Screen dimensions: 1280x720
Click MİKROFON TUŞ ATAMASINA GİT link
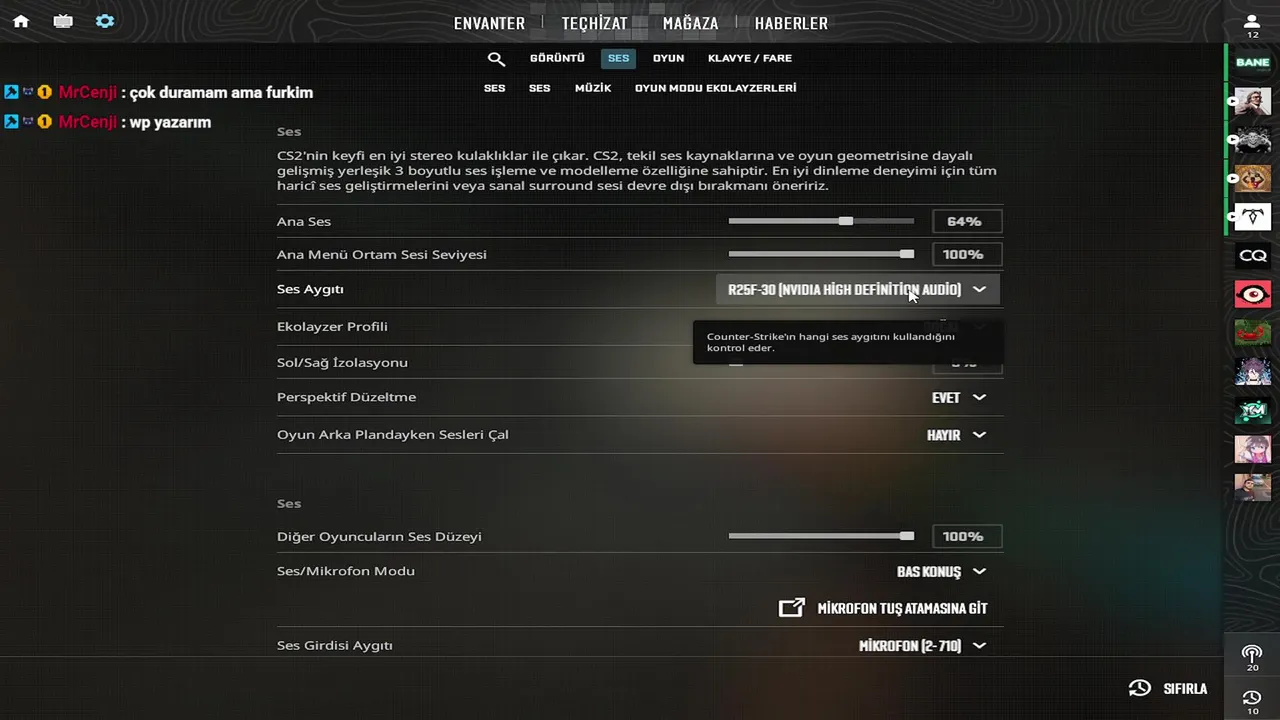[x=883, y=608]
